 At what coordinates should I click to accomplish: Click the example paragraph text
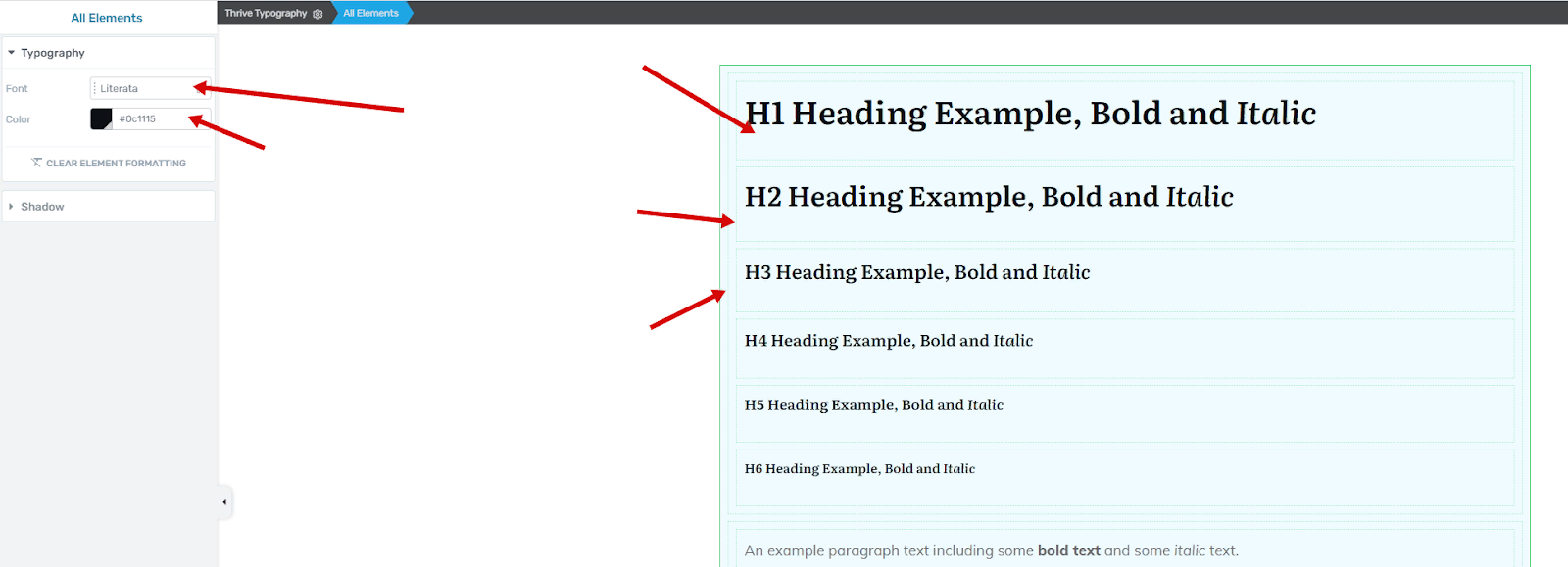(x=991, y=551)
